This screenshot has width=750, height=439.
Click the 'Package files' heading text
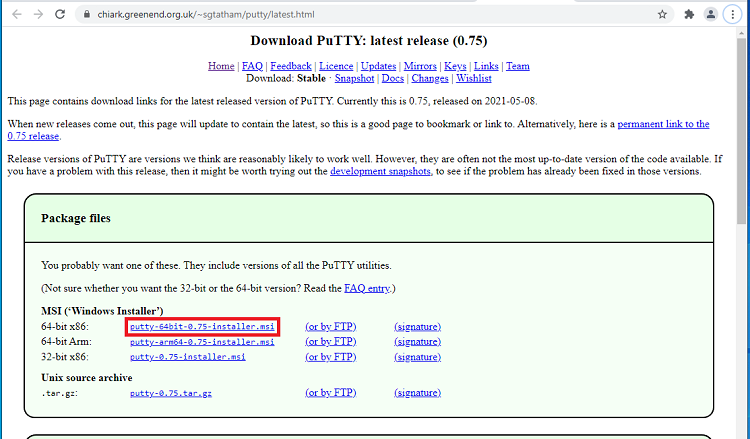coord(76,218)
